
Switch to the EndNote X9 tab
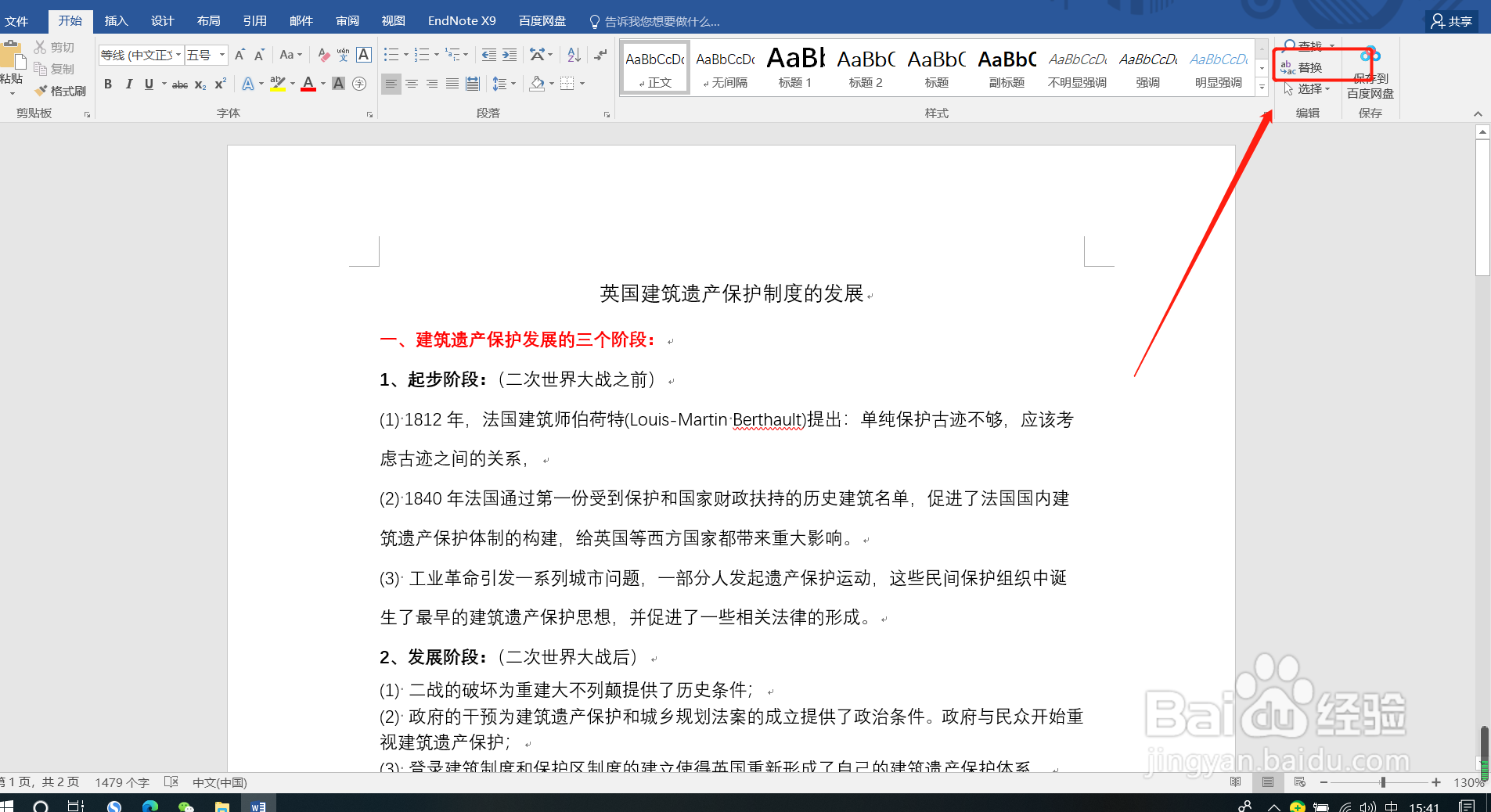461,21
